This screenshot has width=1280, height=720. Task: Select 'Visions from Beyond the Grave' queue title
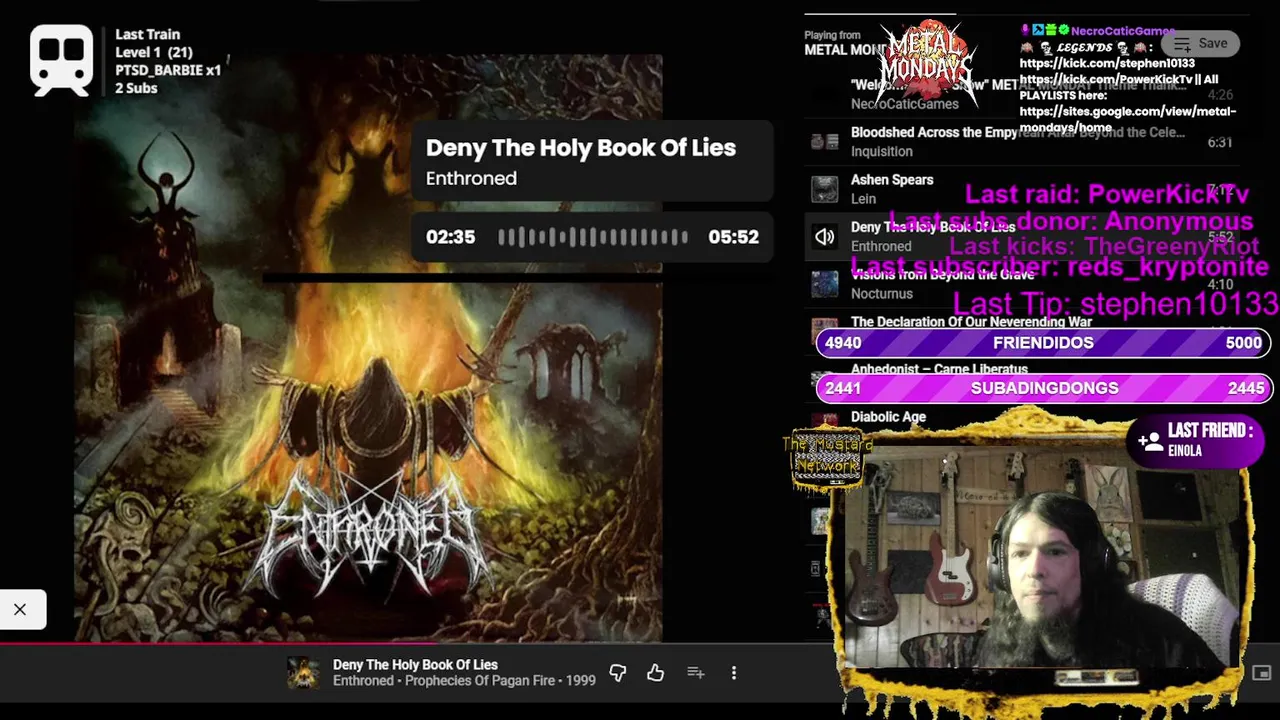tap(942, 274)
